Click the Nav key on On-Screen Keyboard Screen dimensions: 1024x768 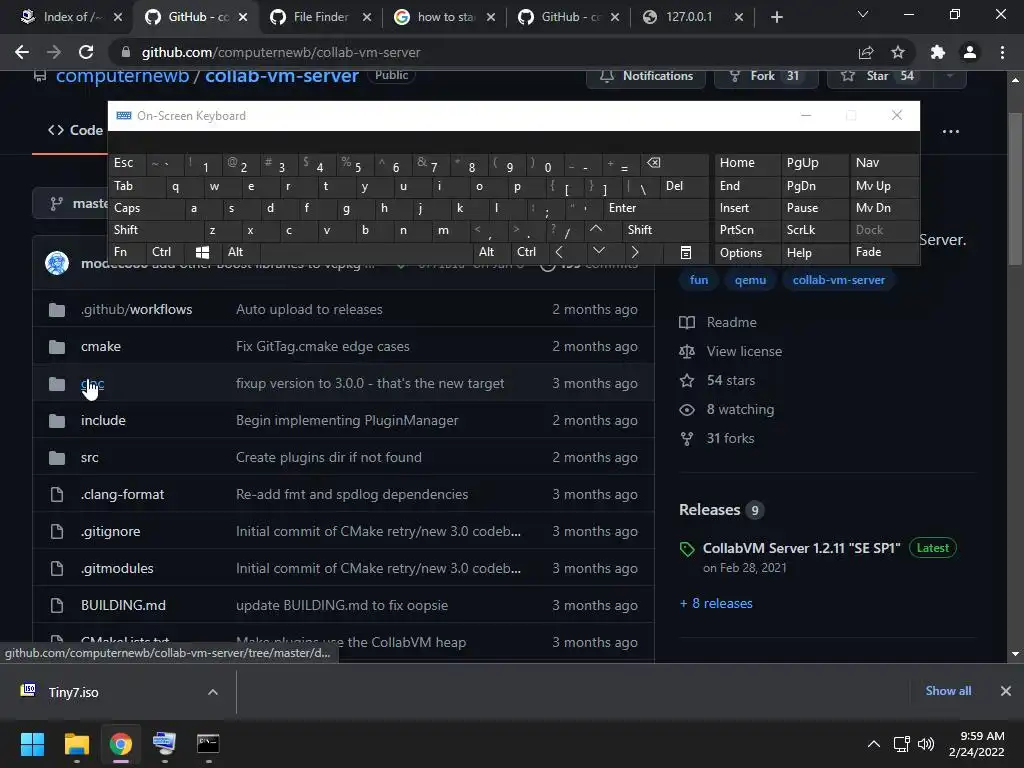(883, 163)
